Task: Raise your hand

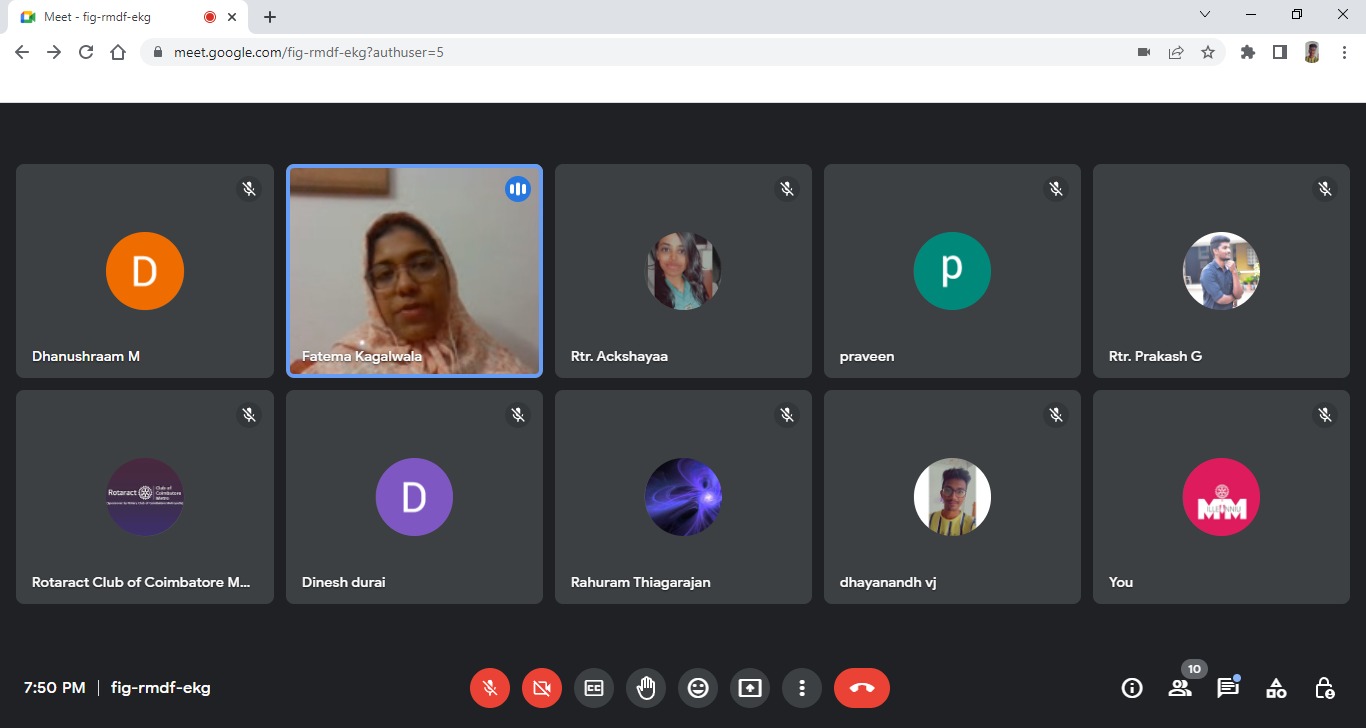Action: tap(646, 688)
